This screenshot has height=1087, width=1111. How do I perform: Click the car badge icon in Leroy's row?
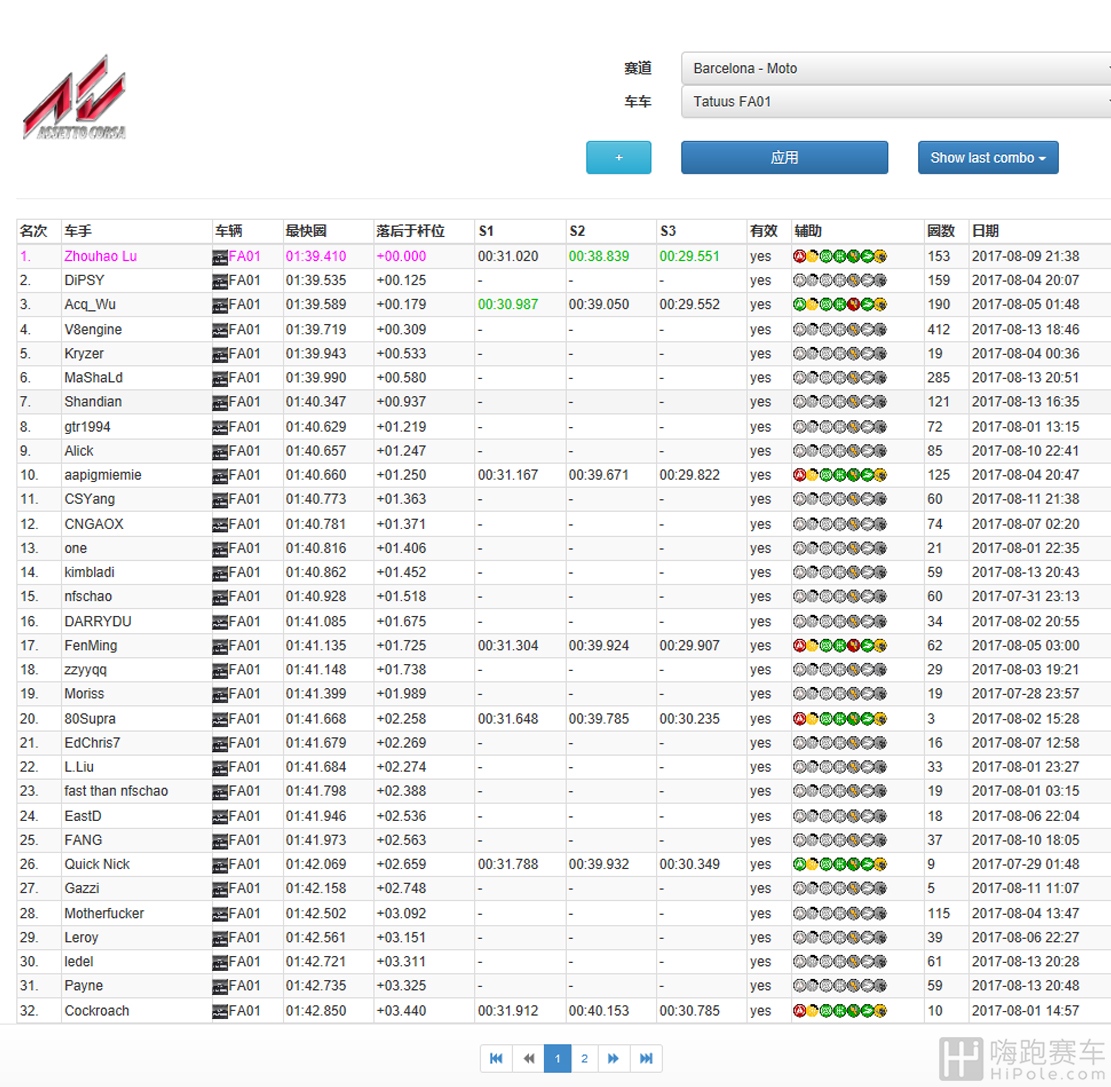pos(220,938)
